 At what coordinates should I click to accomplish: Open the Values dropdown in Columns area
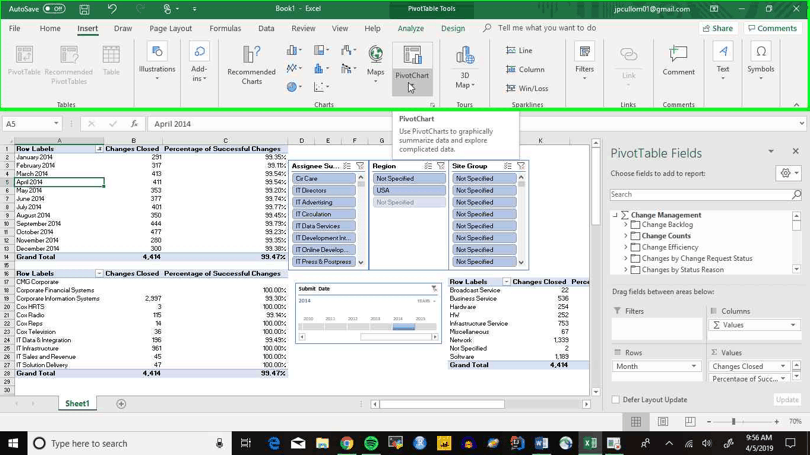[x=793, y=325]
